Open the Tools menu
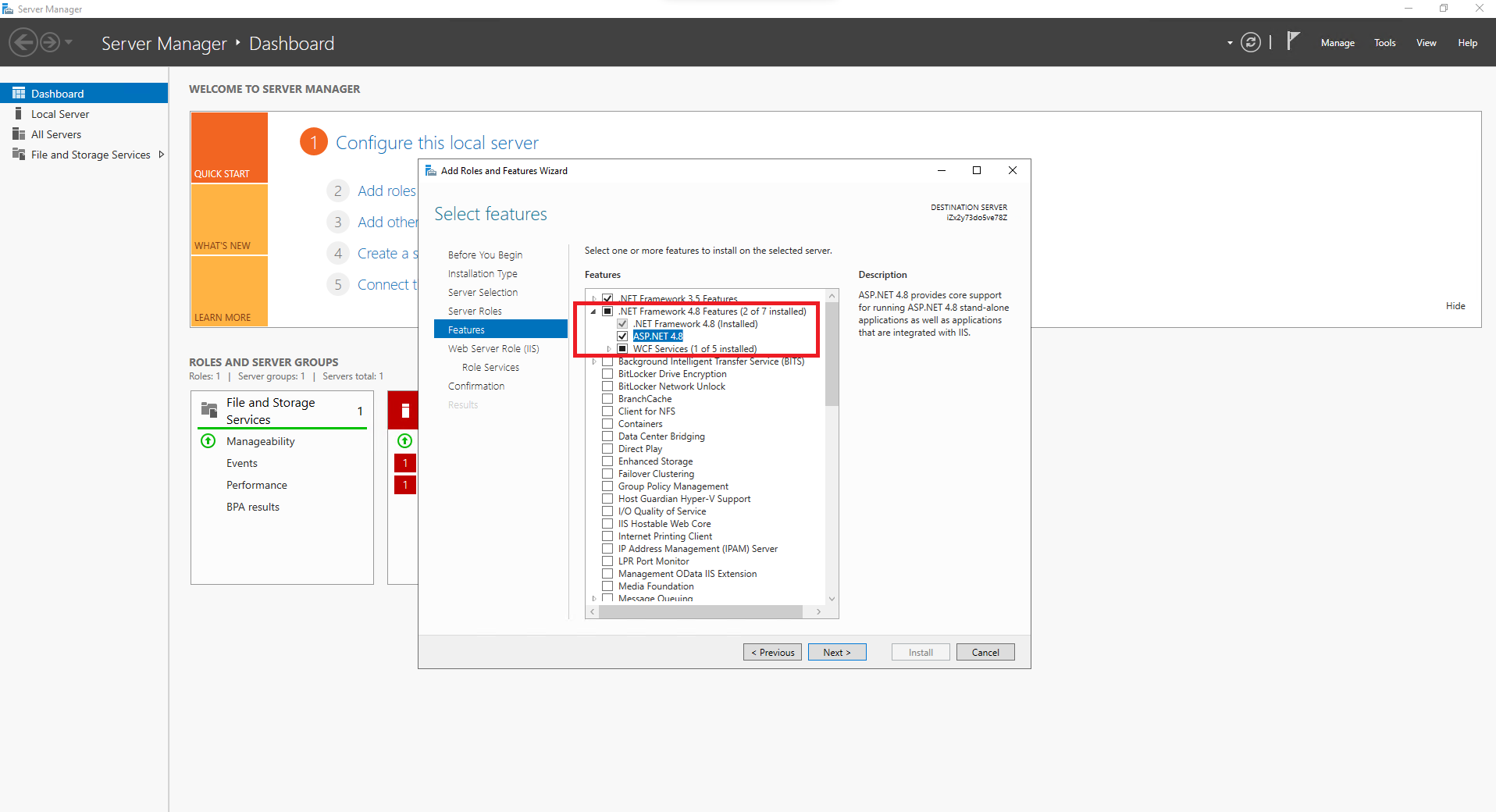 click(x=1384, y=43)
